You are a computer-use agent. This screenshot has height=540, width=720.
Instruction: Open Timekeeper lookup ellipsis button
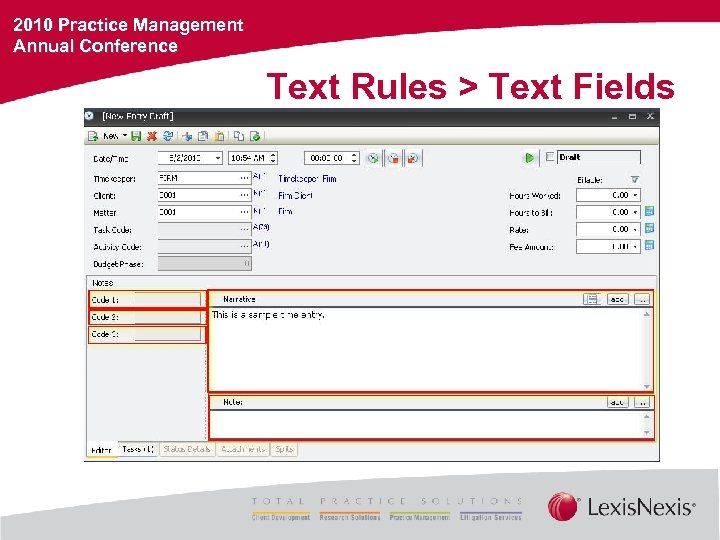click(245, 178)
